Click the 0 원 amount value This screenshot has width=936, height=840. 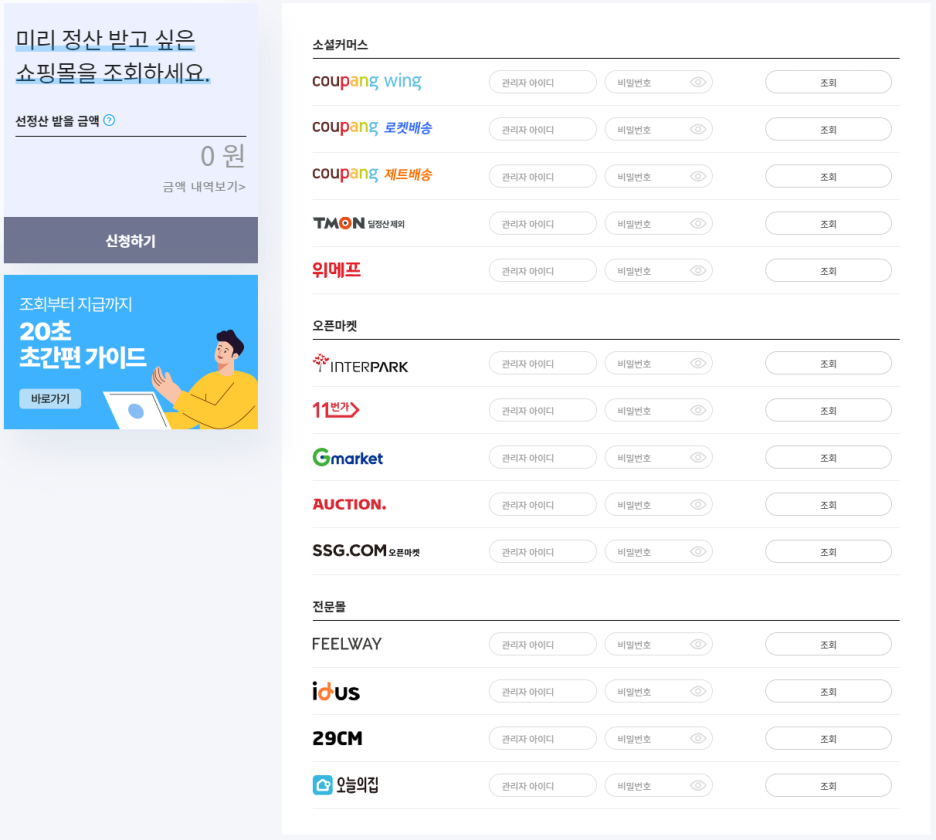223,156
